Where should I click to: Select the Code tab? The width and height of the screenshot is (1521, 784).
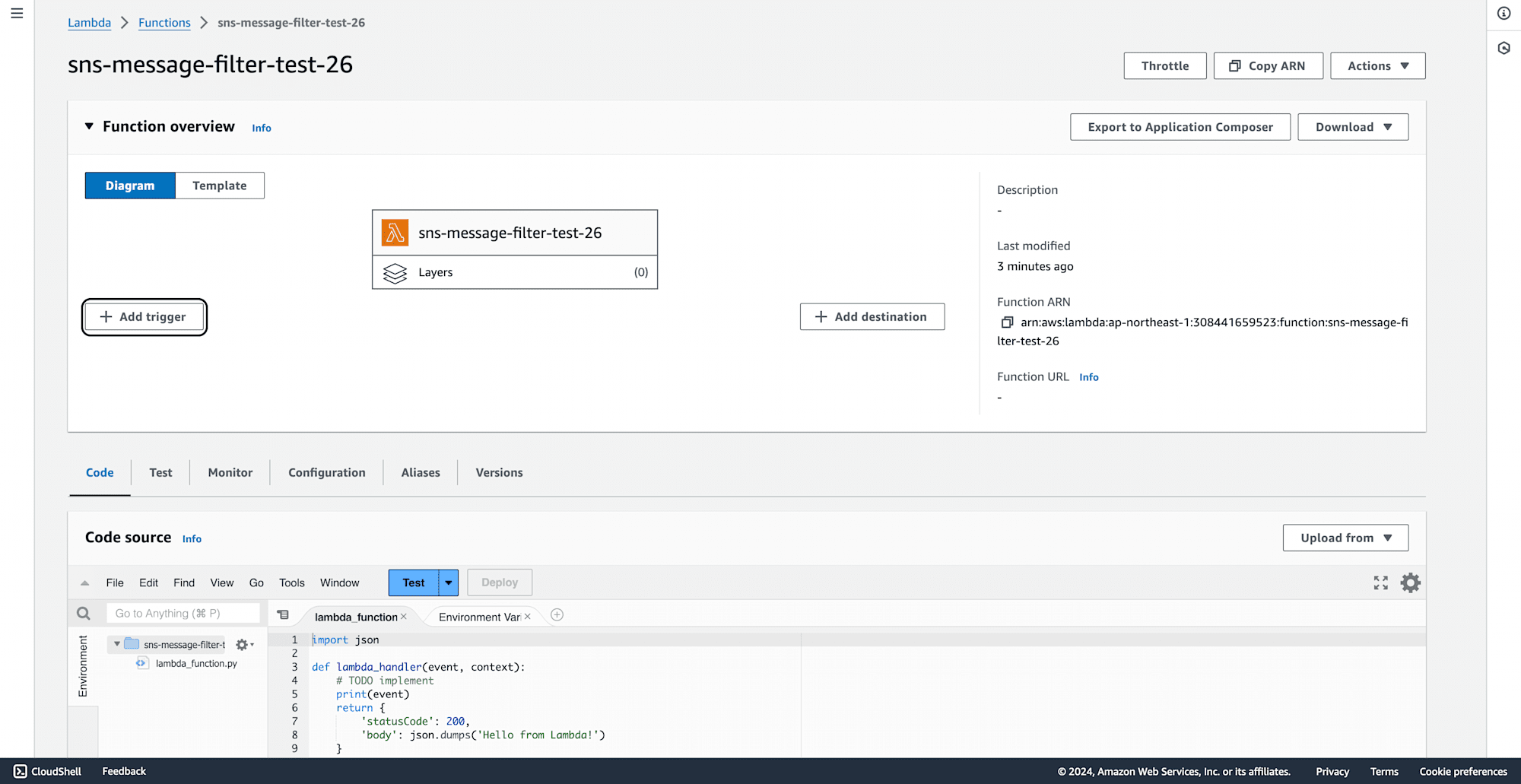tap(100, 472)
